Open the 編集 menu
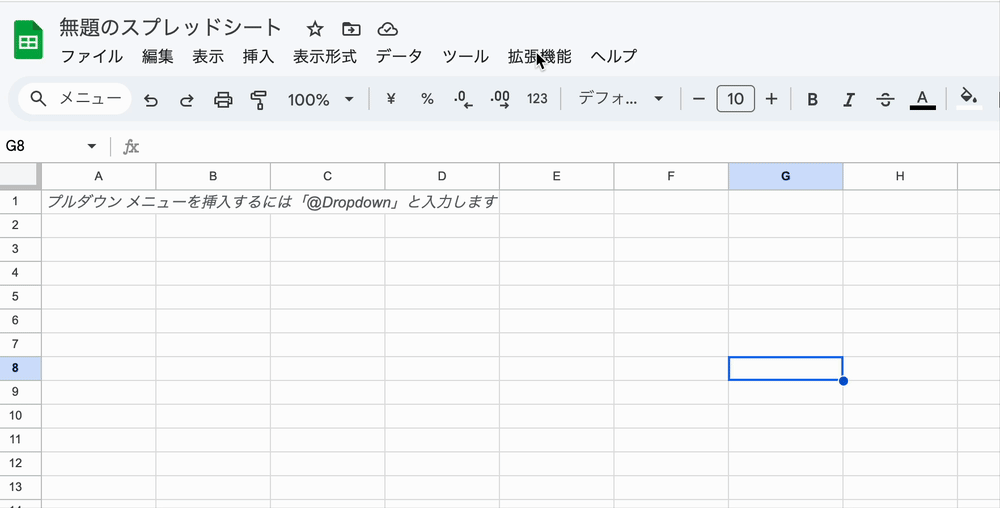Viewport: 1000px width, 508px height. coord(158,56)
